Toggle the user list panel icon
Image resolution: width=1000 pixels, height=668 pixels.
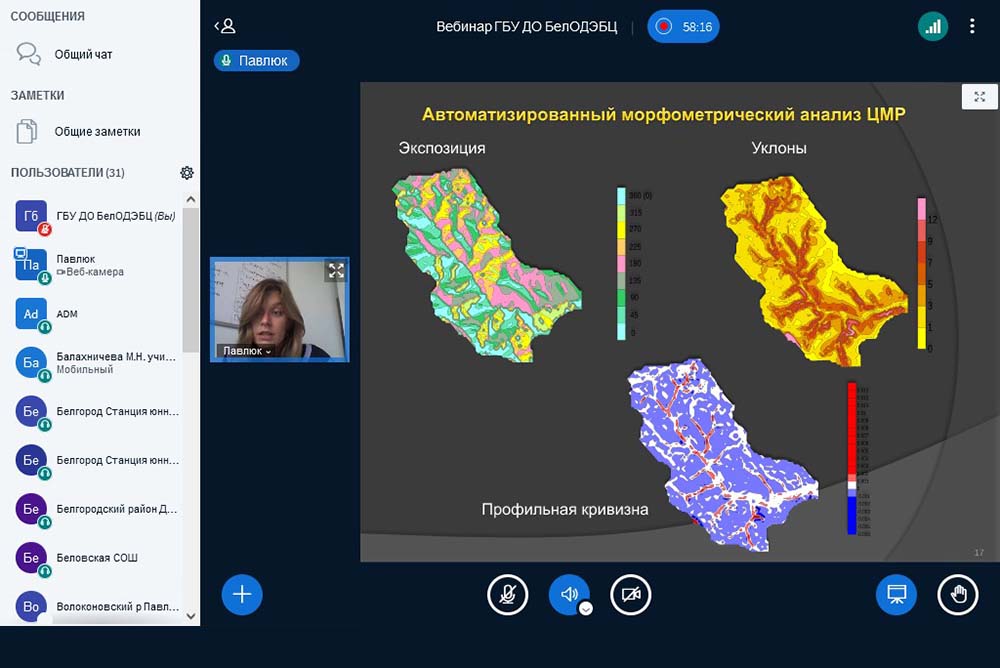[225, 26]
